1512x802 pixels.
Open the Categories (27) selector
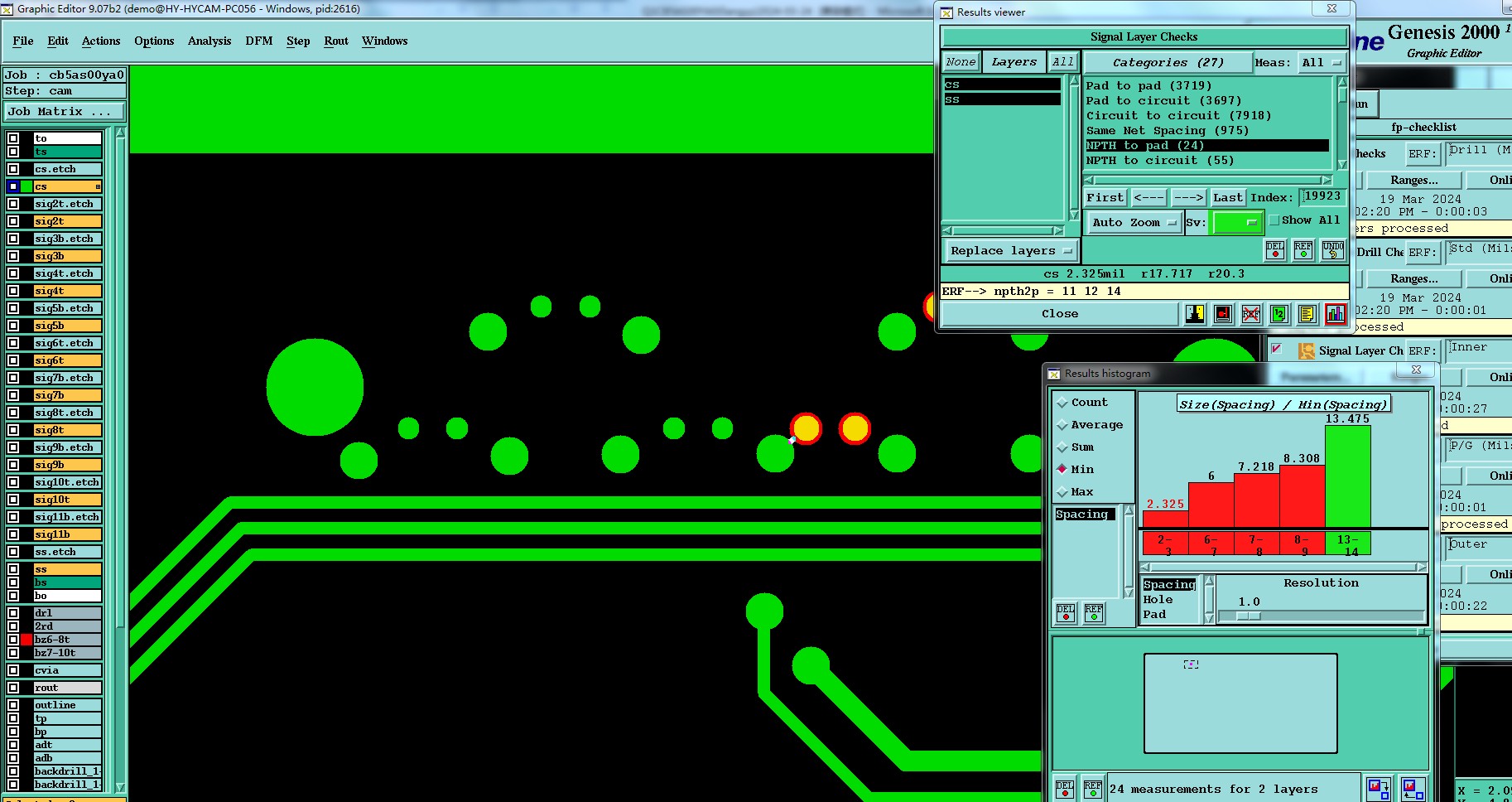1168,63
